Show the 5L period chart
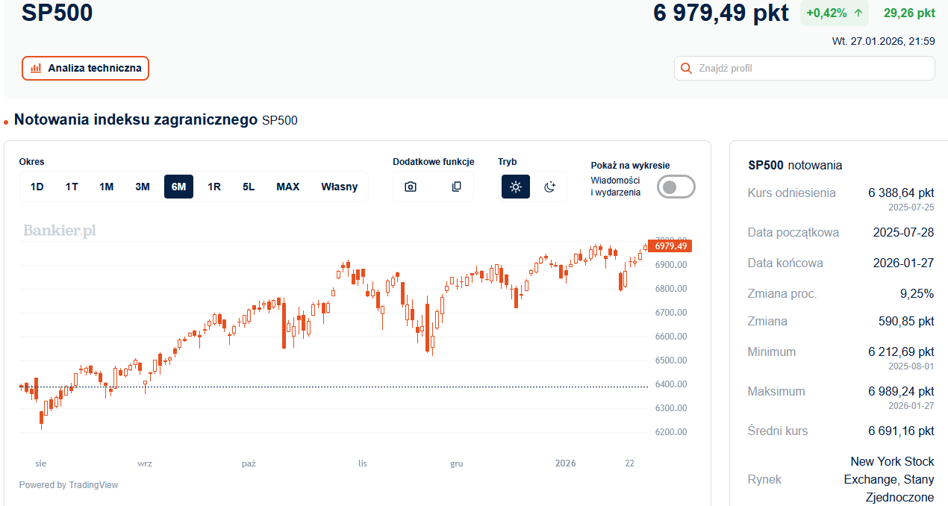 click(x=248, y=187)
